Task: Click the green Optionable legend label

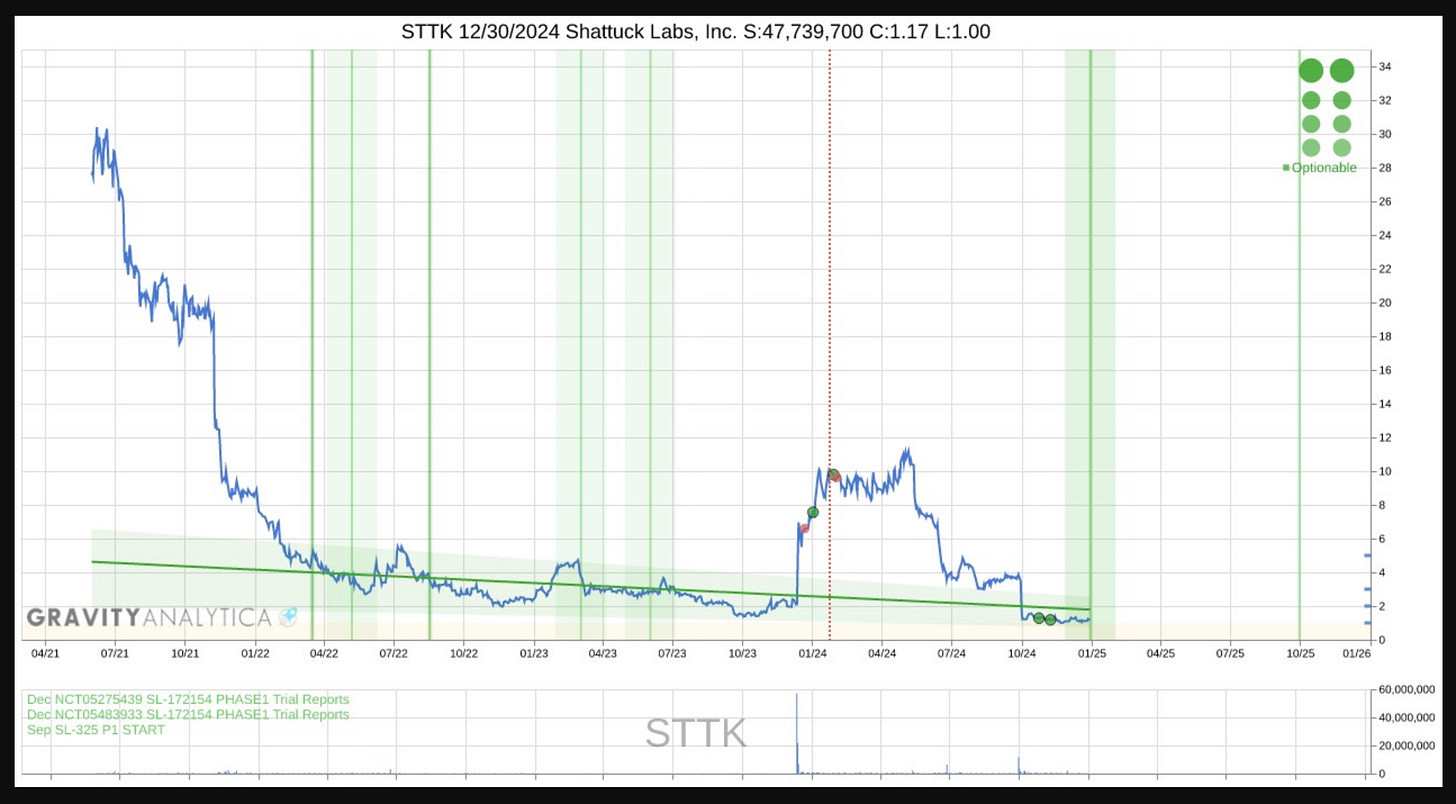Action: point(1324,168)
